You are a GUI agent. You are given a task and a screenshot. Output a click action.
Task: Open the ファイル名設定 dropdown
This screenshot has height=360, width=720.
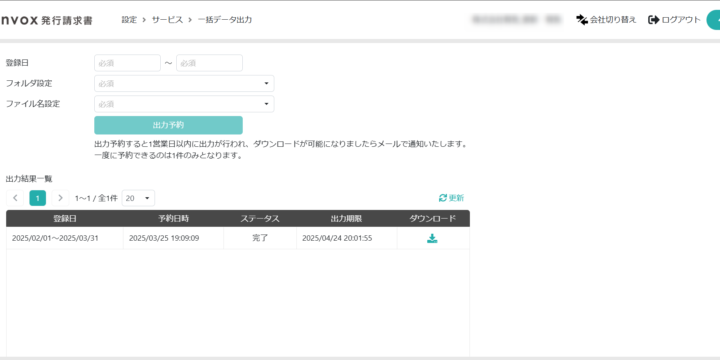[x=184, y=104]
